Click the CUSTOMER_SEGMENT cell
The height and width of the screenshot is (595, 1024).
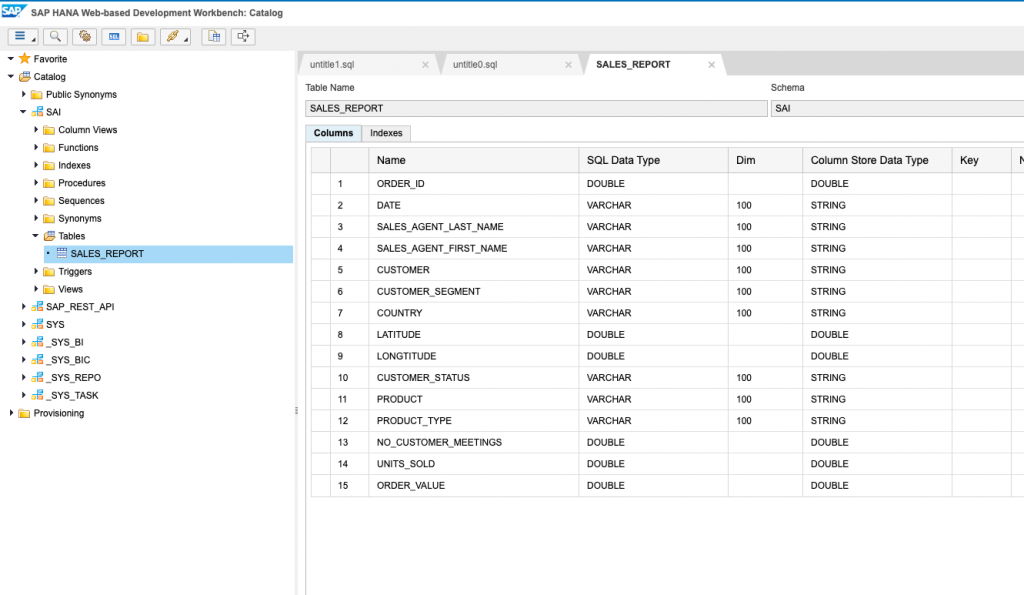(473, 291)
